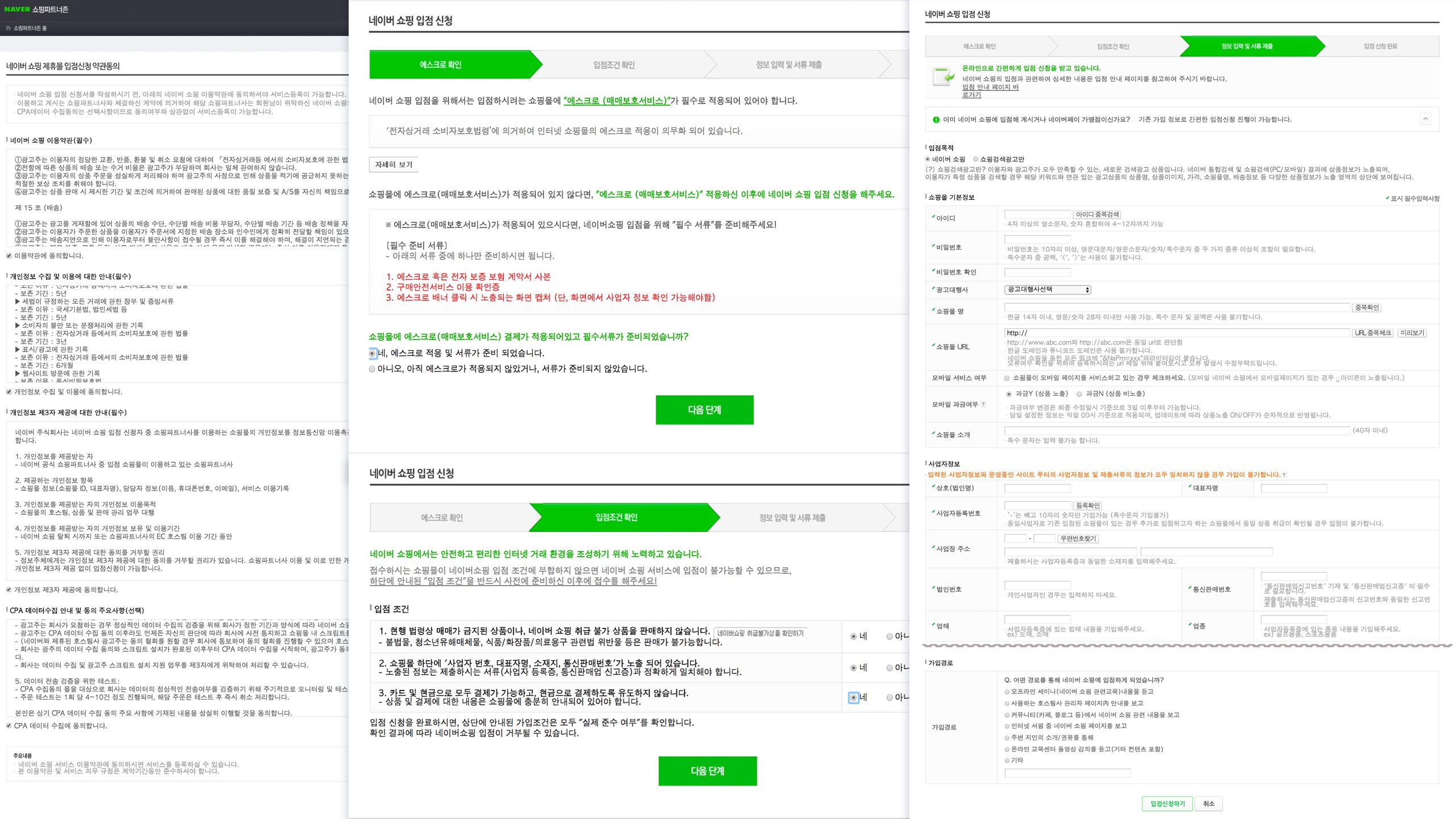Click the 자세히 보기 button

coord(394,164)
